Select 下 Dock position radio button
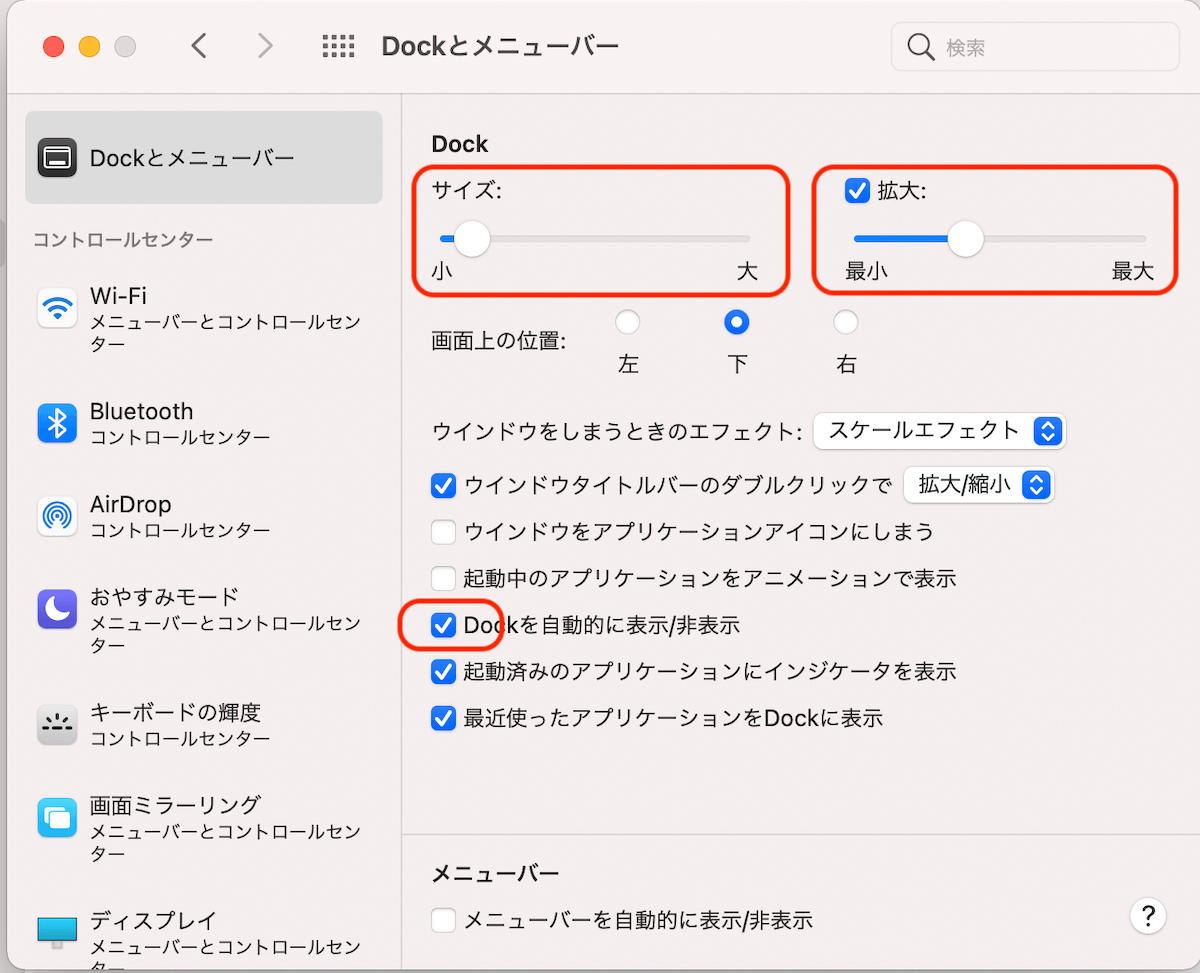1200x973 pixels. (737, 322)
